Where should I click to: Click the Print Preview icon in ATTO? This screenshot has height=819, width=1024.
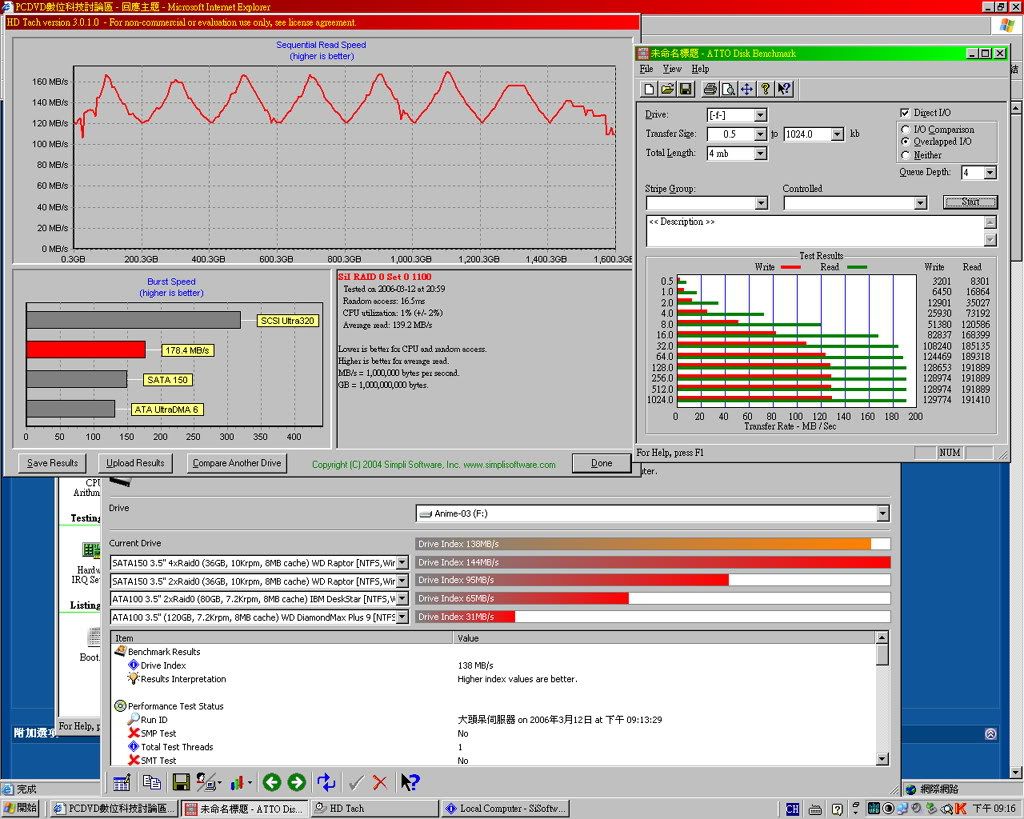(727, 89)
